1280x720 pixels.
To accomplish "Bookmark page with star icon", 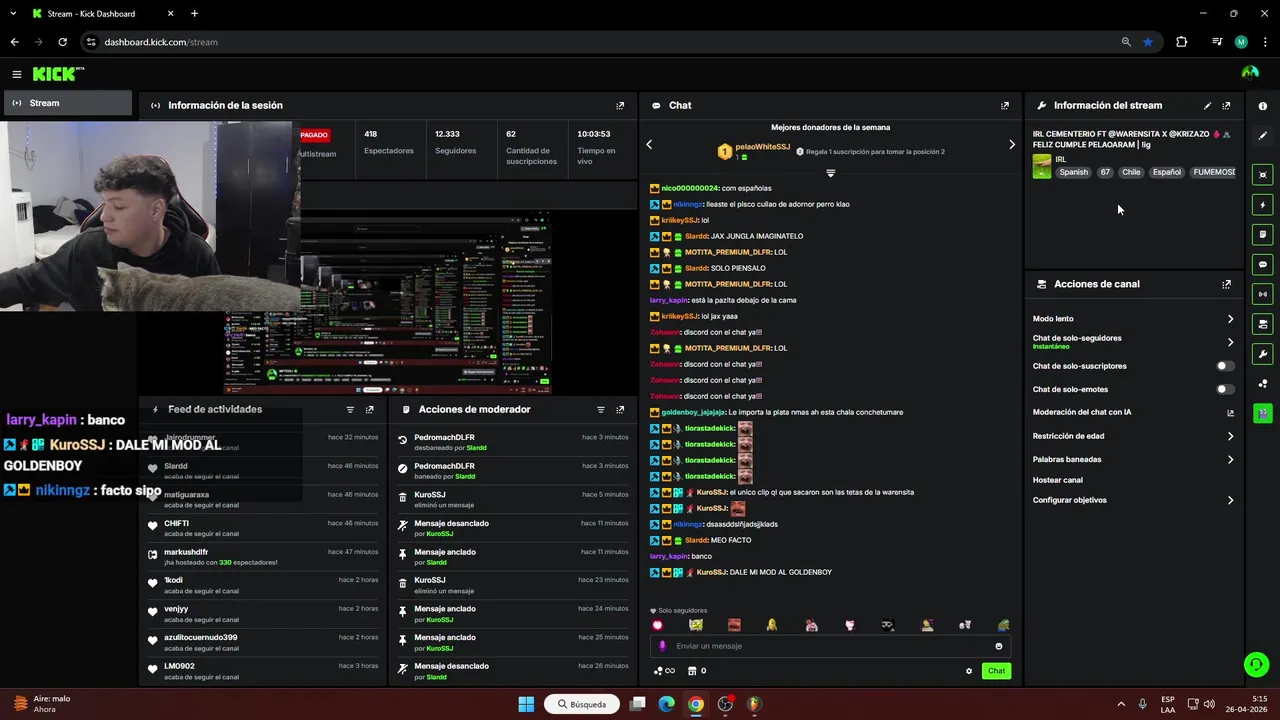I will [1147, 42].
